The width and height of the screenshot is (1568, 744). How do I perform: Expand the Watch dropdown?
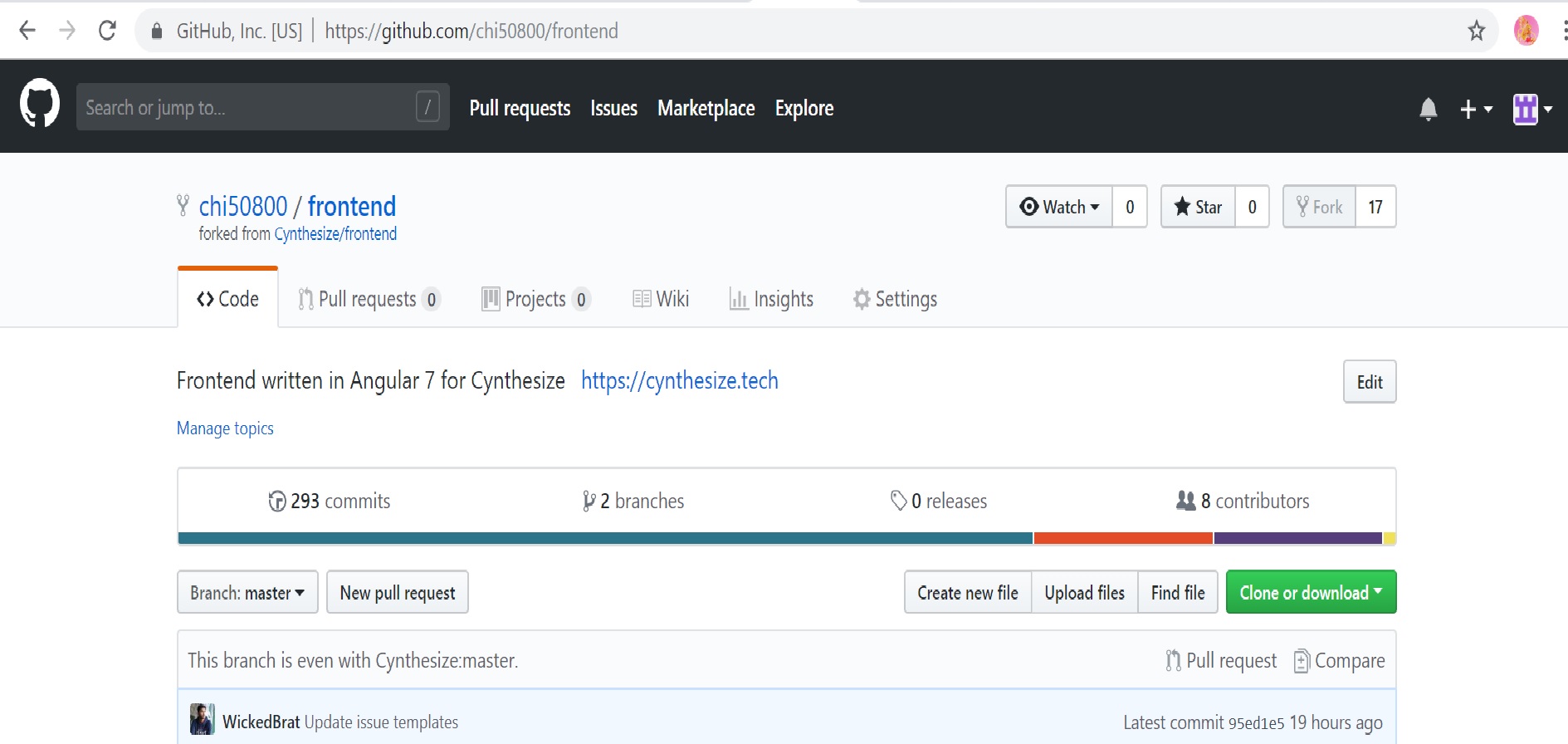[x=1059, y=207]
